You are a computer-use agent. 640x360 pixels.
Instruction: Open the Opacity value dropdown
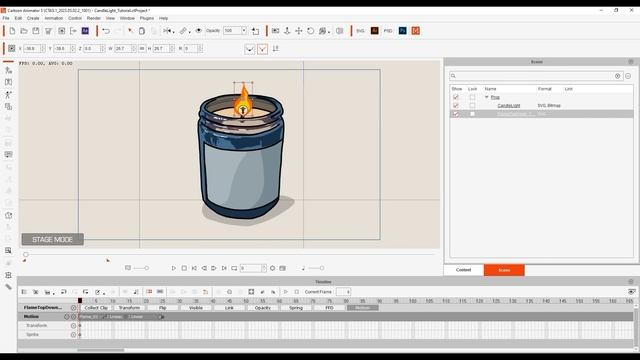point(244,31)
